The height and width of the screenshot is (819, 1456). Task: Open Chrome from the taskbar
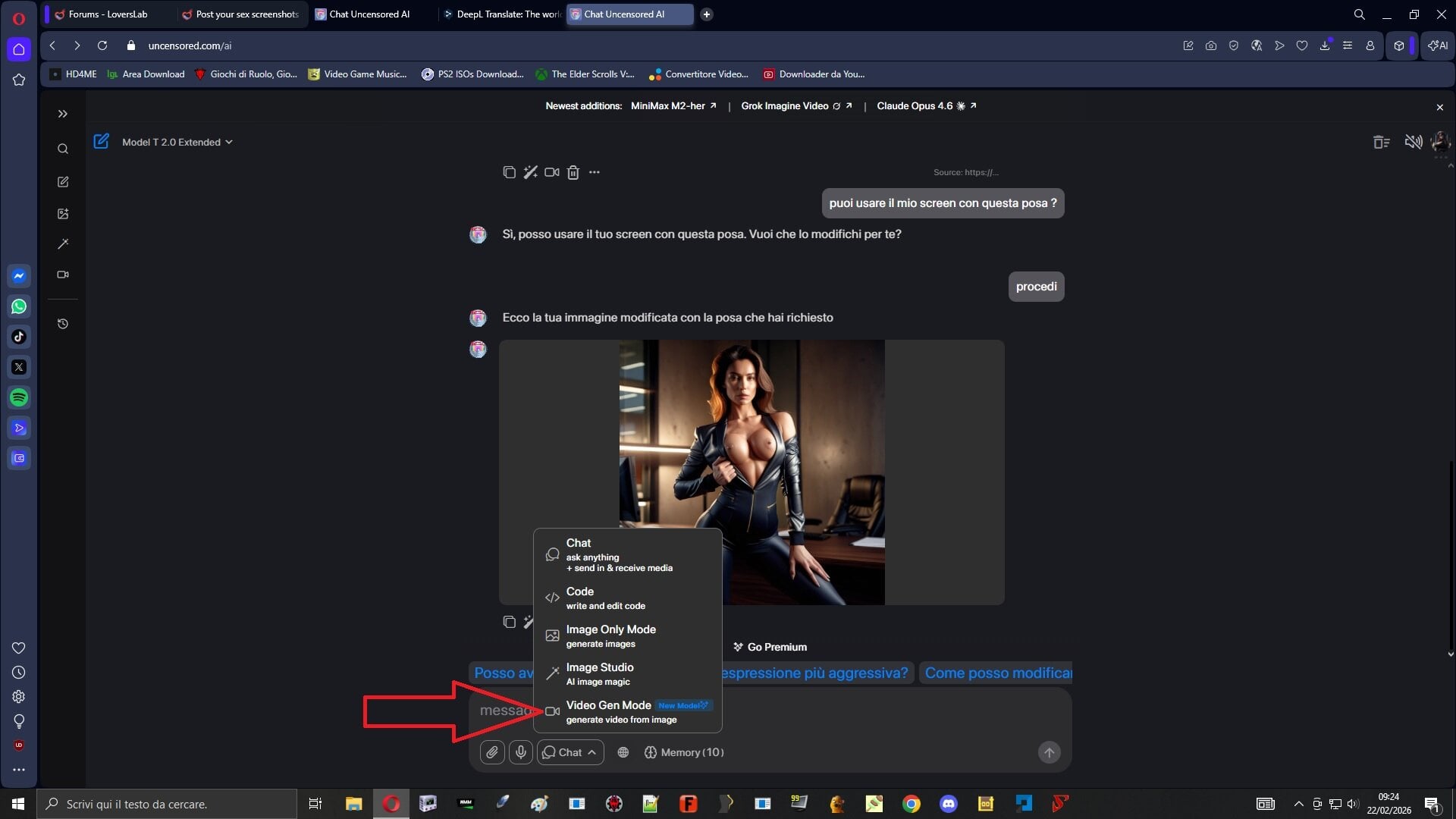tap(911, 804)
